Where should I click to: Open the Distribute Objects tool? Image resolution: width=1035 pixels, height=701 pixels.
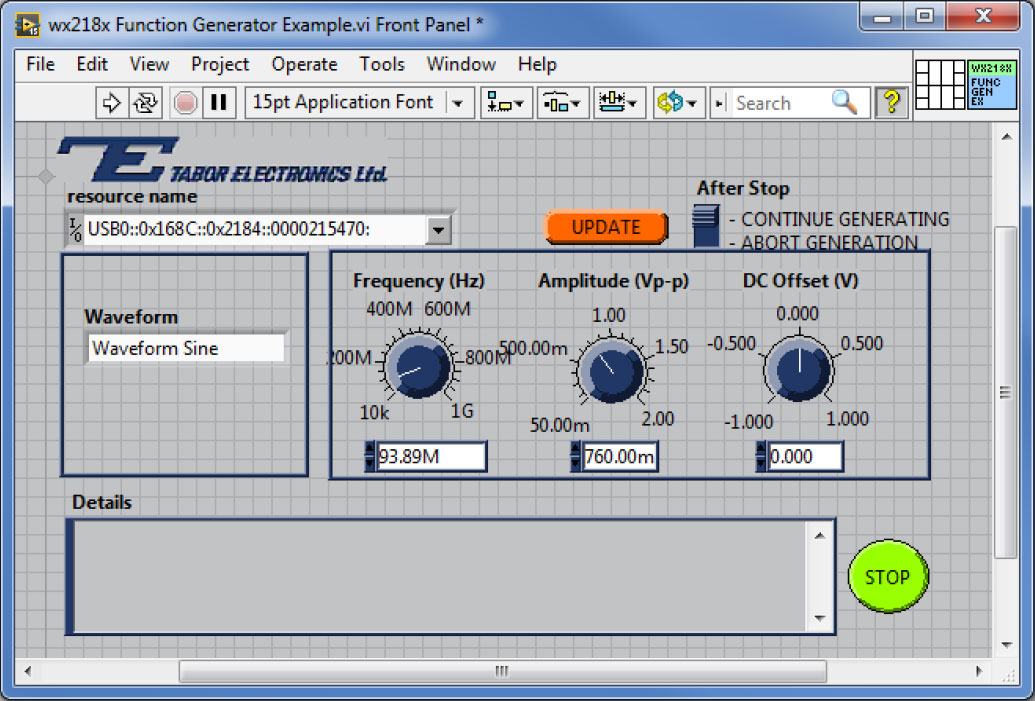(562, 102)
